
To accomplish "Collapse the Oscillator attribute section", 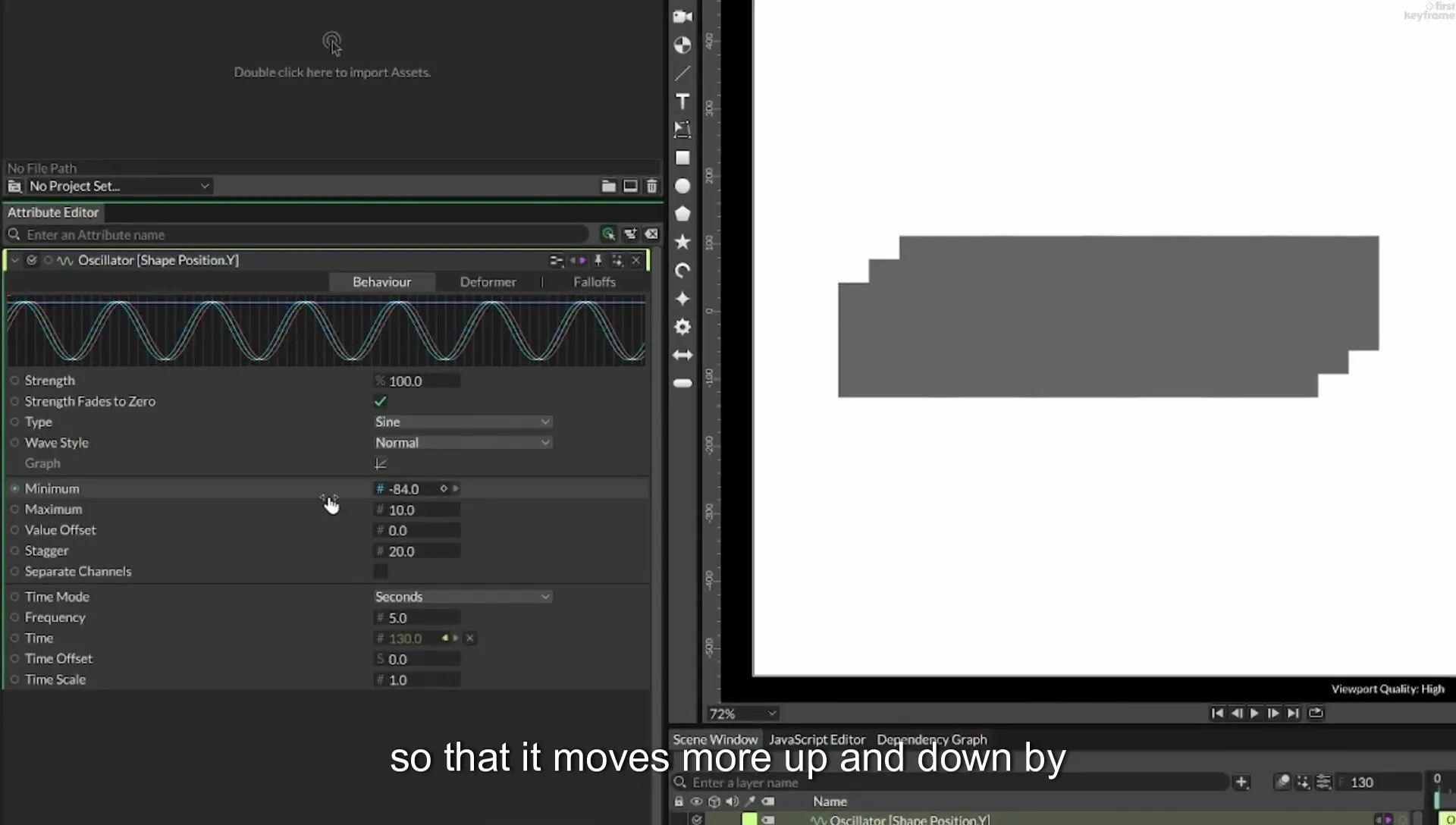I will coord(14,260).
